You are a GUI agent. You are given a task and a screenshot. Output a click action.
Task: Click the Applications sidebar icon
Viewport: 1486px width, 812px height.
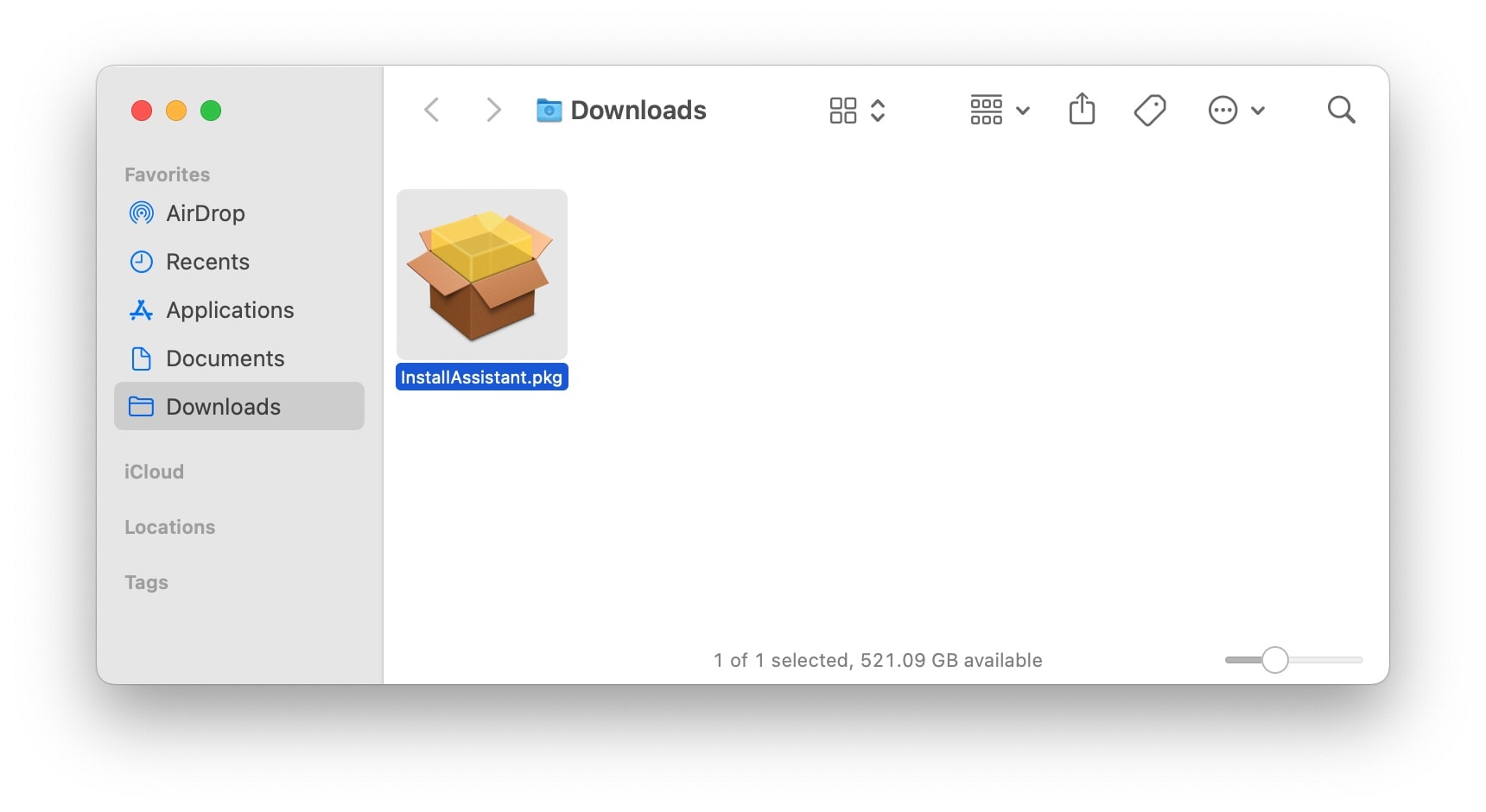pos(141,310)
